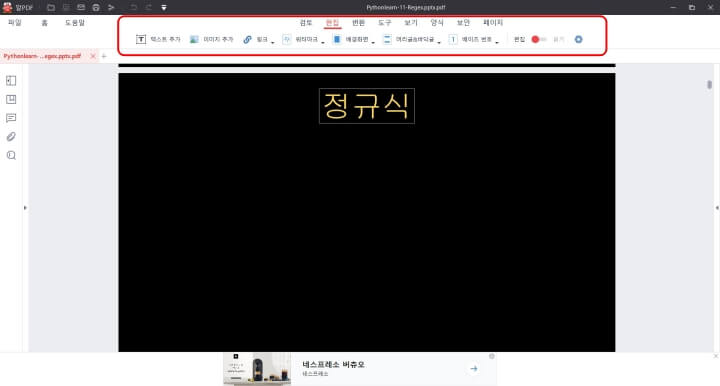Viewport: 720px width, 386px height.
Task: Switch to the 양식 tab
Action: click(x=437, y=22)
